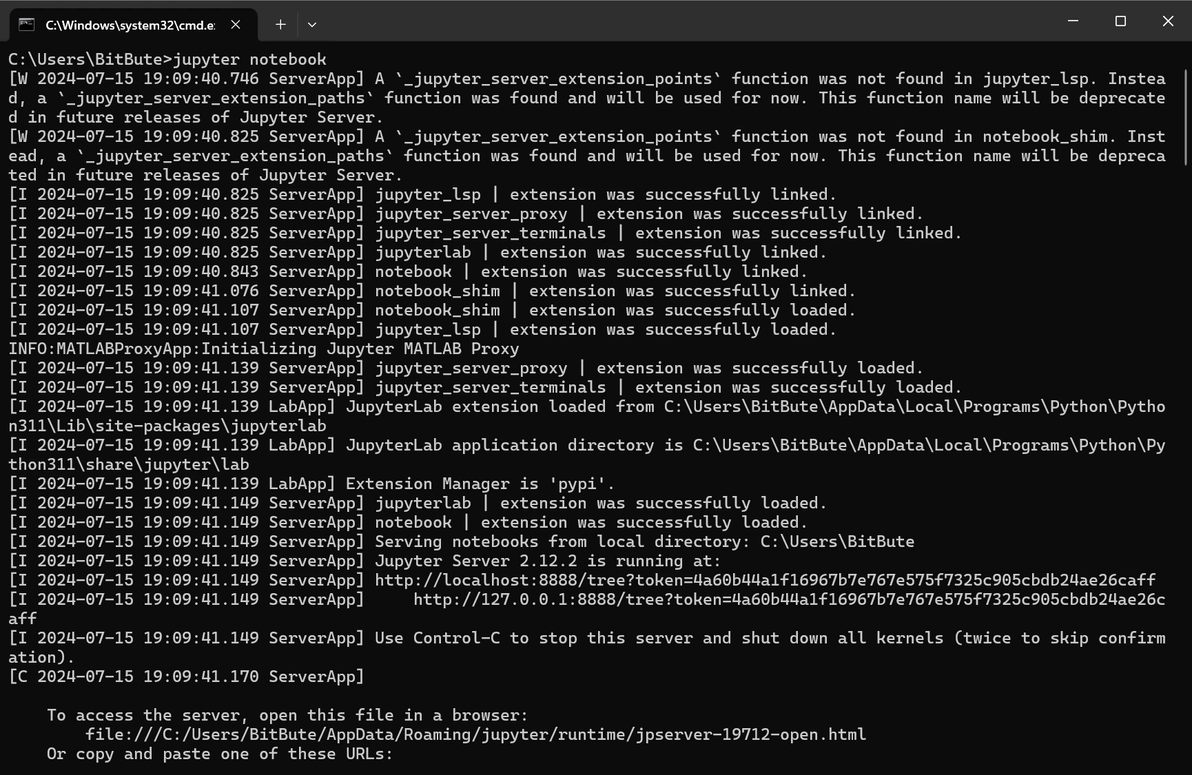Close the cmd.exe terminal tab
Image resolution: width=1192 pixels, height=775 pixels.
[x=236, y=24]
